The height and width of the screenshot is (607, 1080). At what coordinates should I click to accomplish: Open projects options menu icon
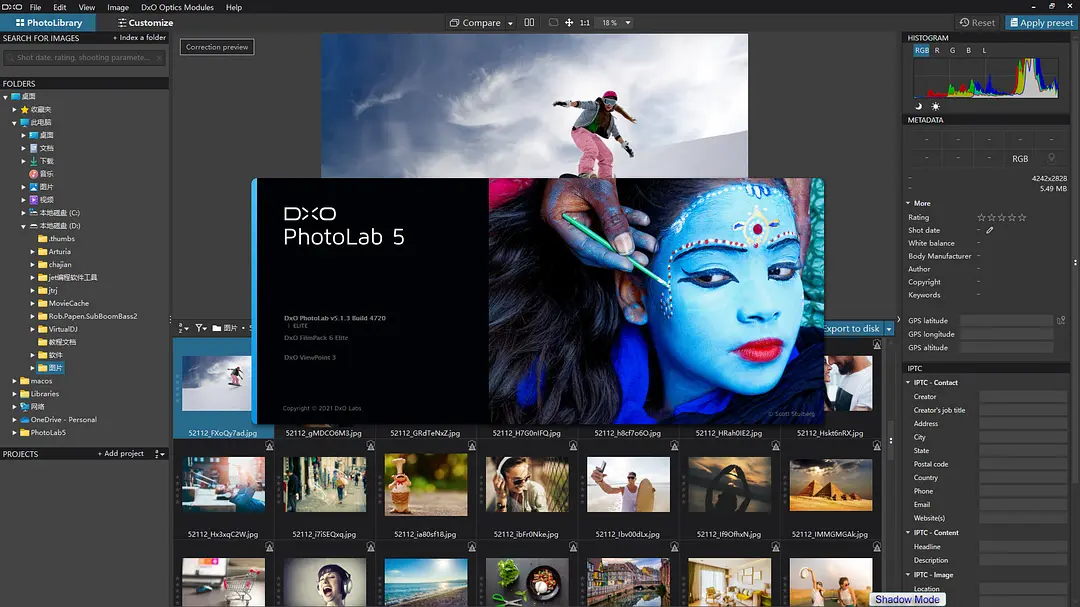click(x=158, y=453)
